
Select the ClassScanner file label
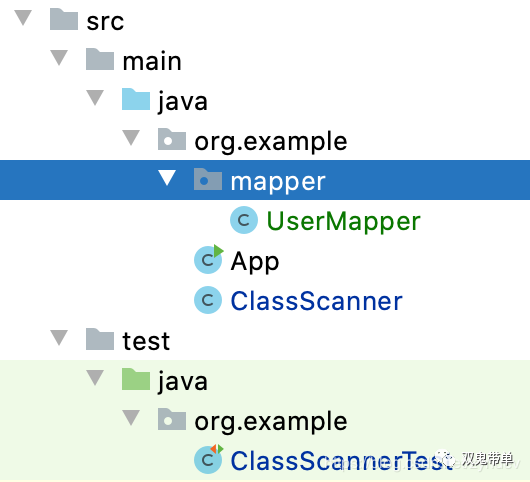(x=316, y=300)
